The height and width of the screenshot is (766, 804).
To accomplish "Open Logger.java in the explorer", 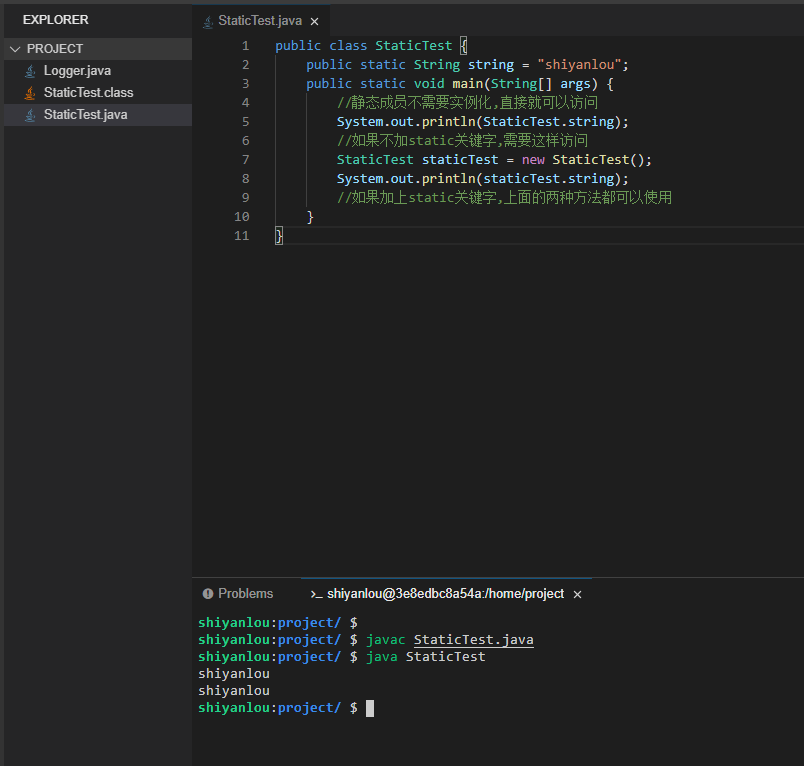I will click(x=77, y=71).
